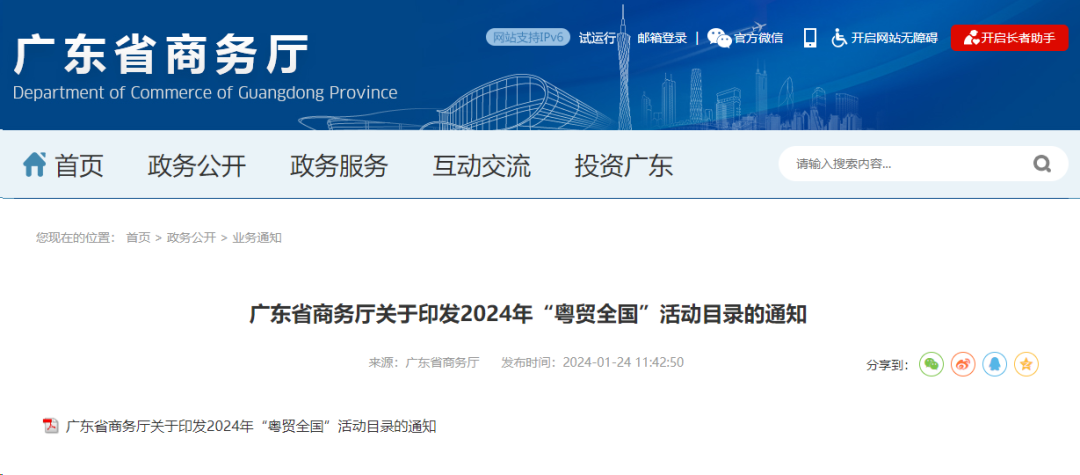Share the article via green WeChat icon

[x=931, y=365]
